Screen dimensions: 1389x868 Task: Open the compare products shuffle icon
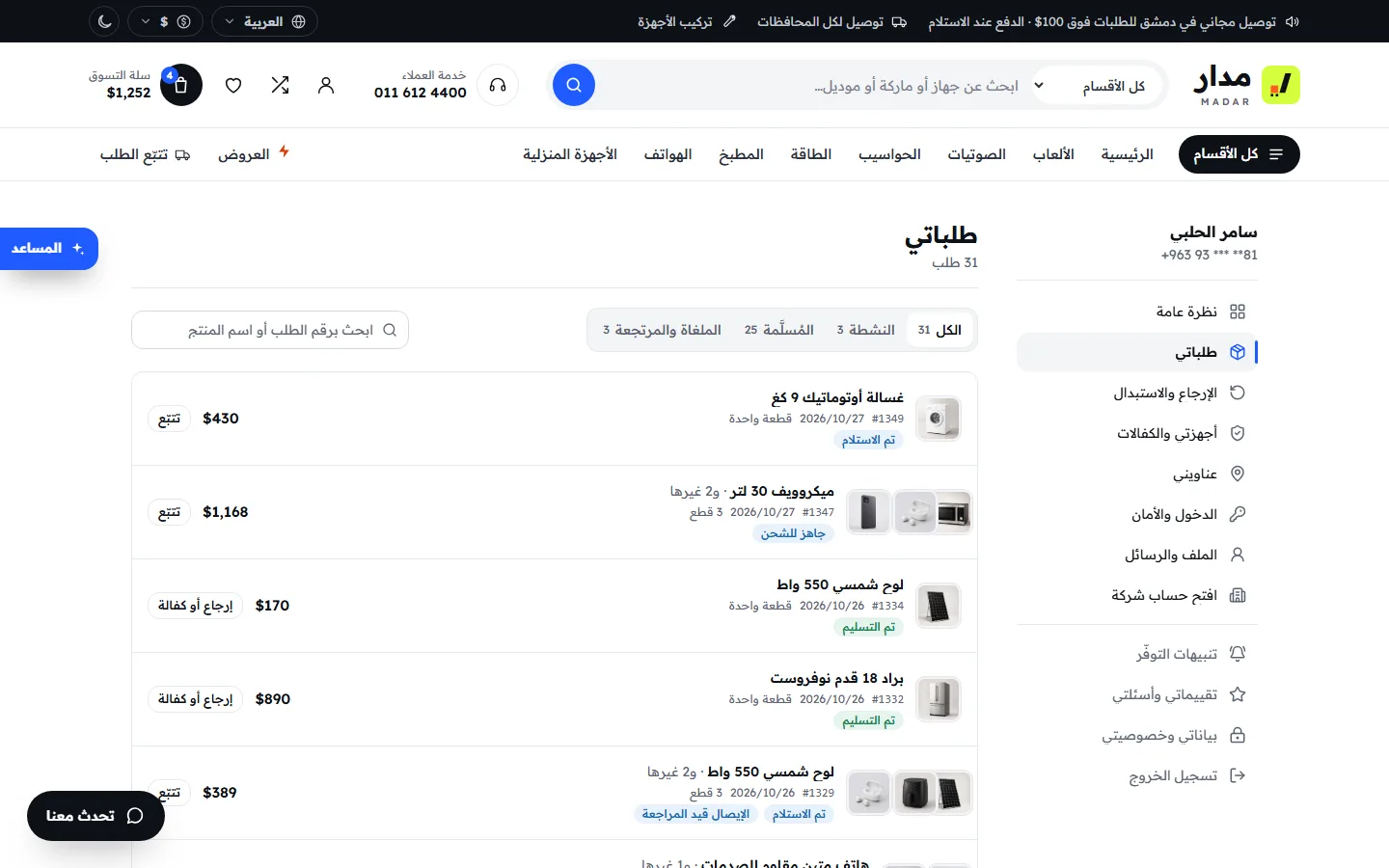tap(280, 85)
